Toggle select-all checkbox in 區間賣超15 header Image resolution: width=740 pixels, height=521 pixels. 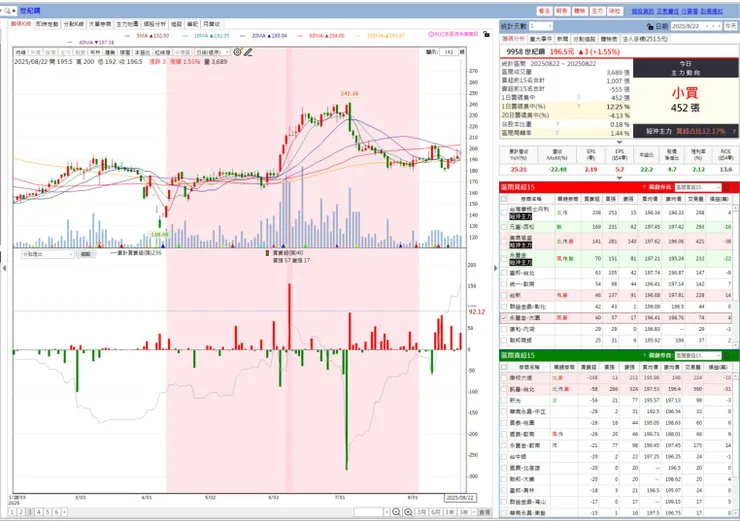[x=504, y=367]
